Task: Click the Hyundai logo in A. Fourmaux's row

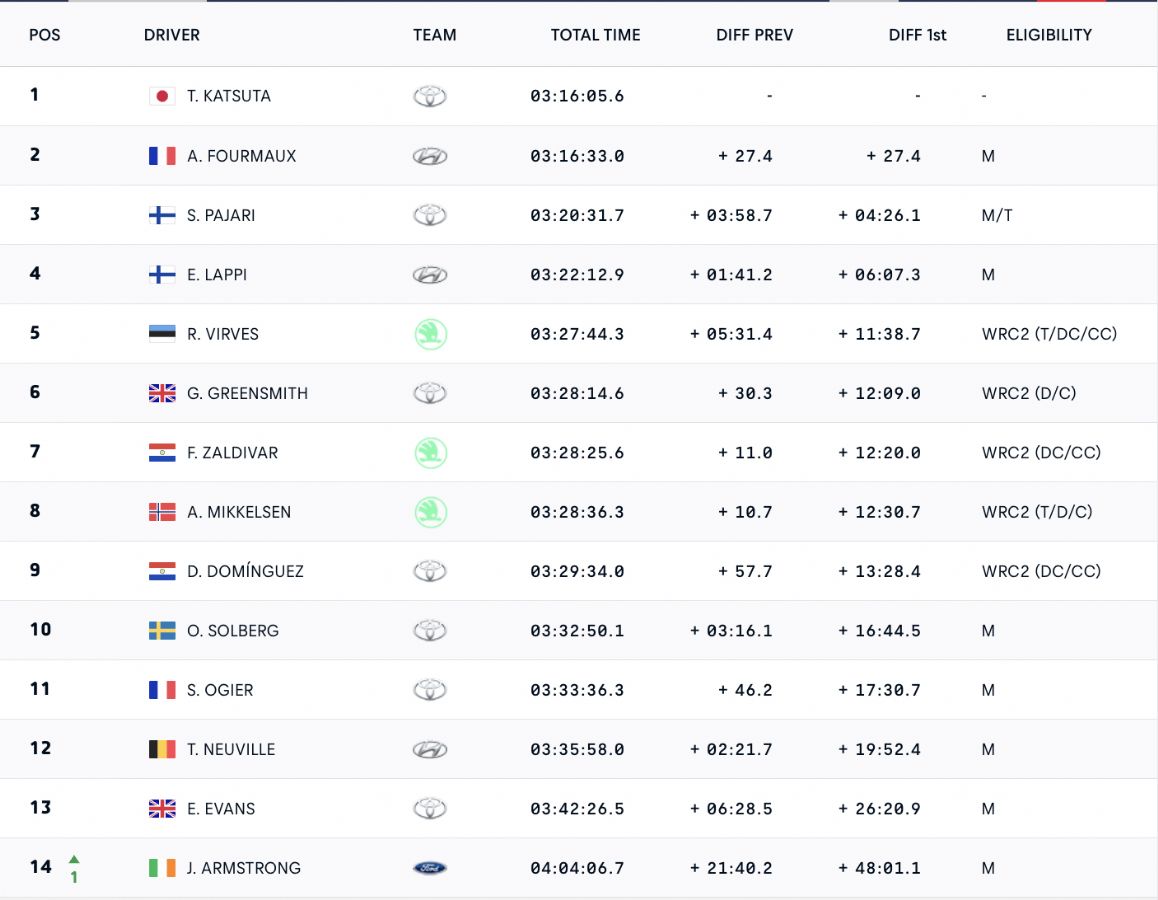Action: pyautogui.click(x=430, y=156)
